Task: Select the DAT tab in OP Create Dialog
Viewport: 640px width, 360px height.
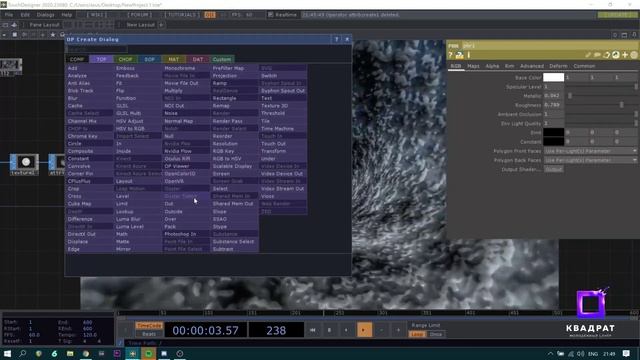Action: (198, 59)
